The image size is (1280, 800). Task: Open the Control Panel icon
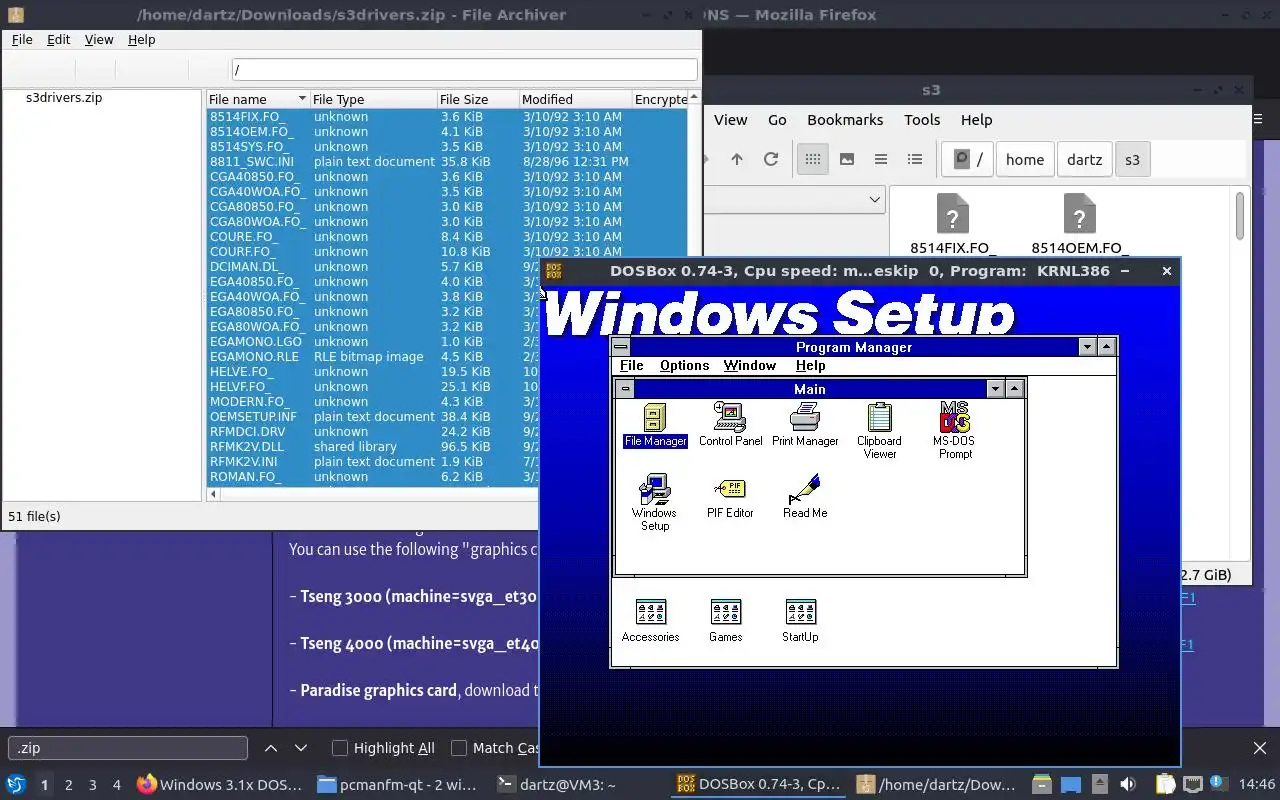click(x=730, y=425)
